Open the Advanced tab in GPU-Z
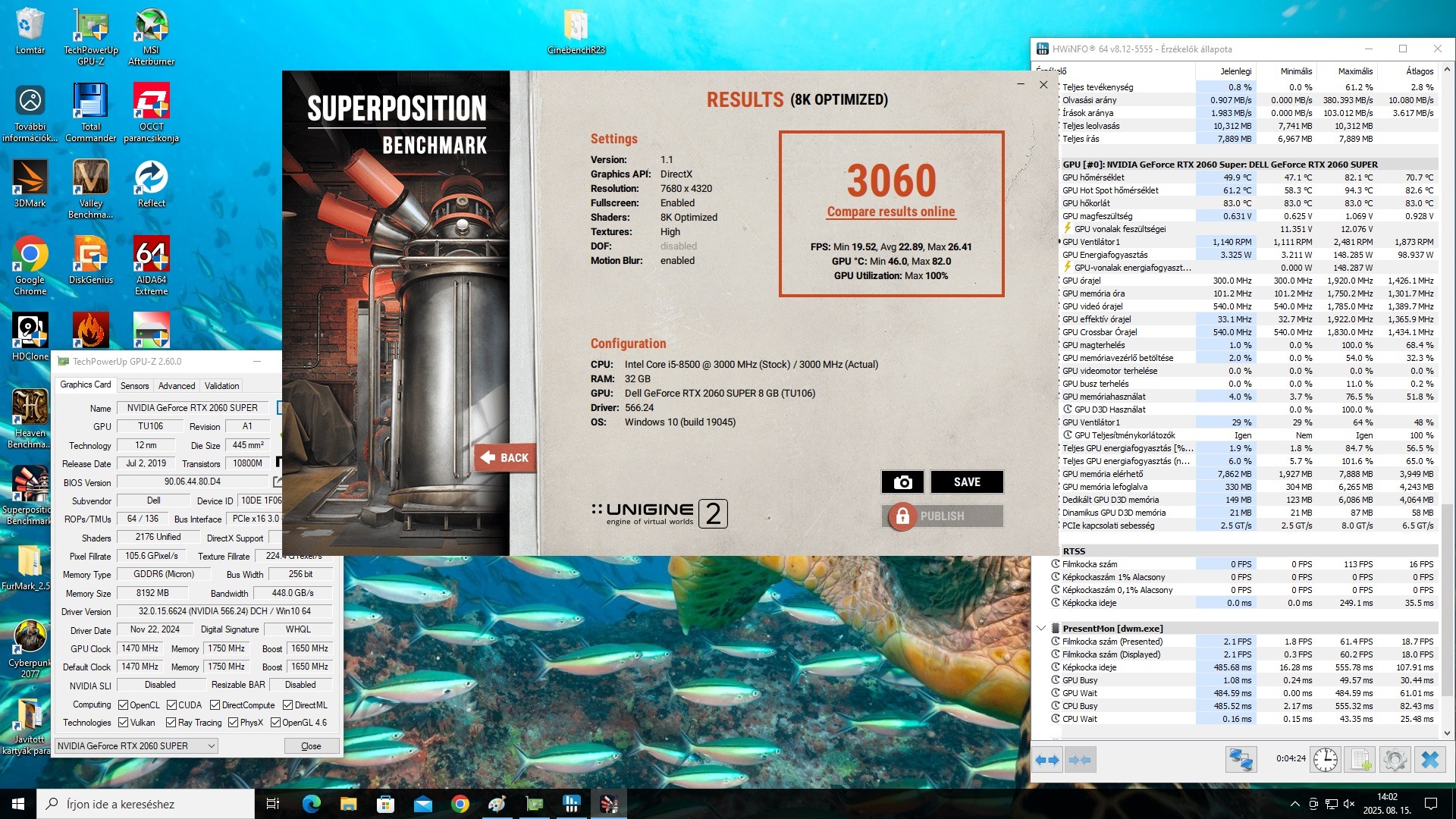The image size is (1456, 819). point(177,386)
